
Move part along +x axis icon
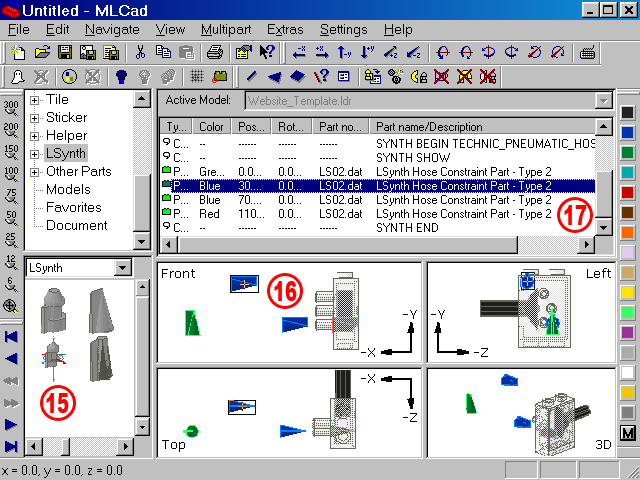tap(322, 53)
